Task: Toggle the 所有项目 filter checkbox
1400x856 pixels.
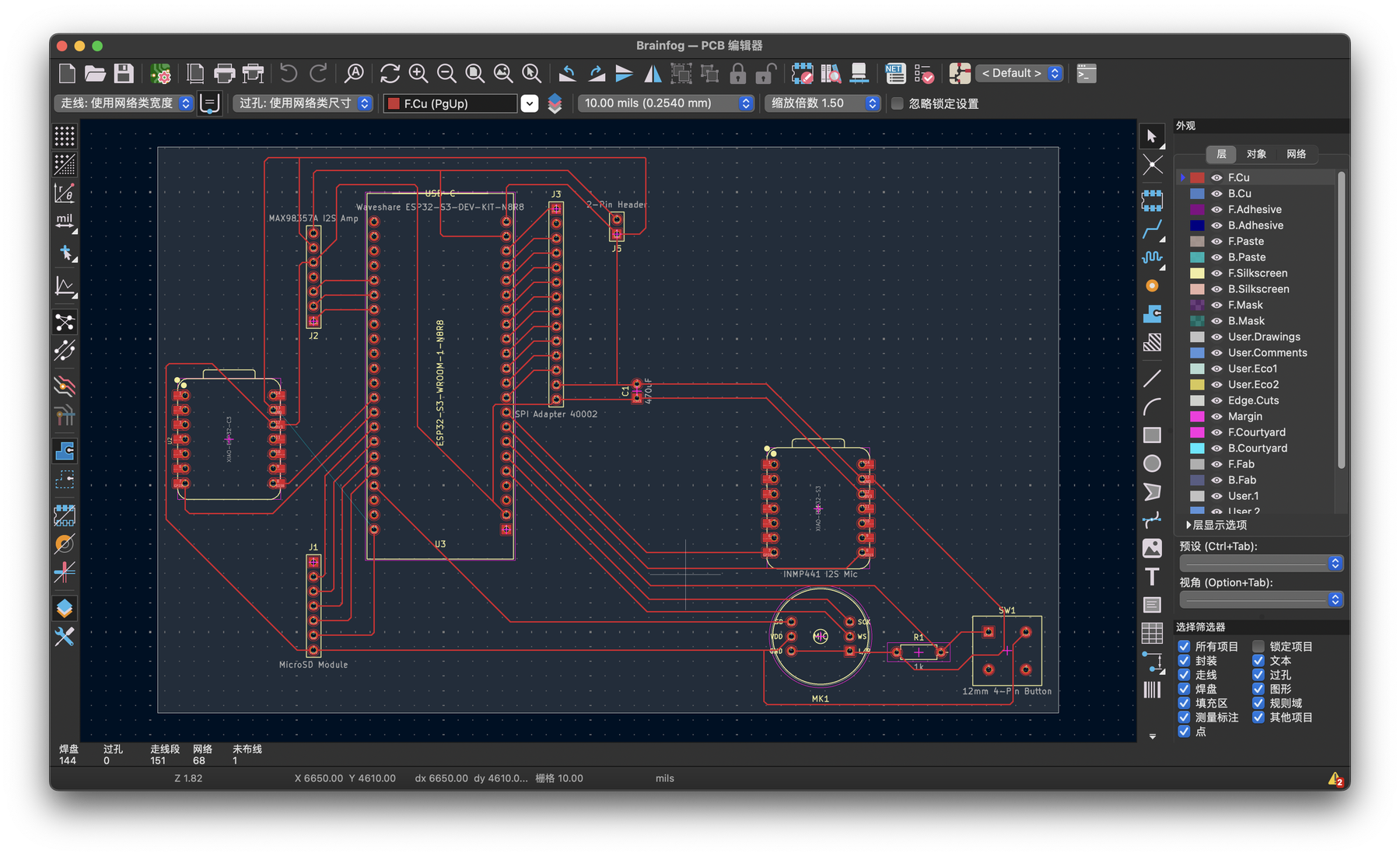Action: click(1185, 647)
